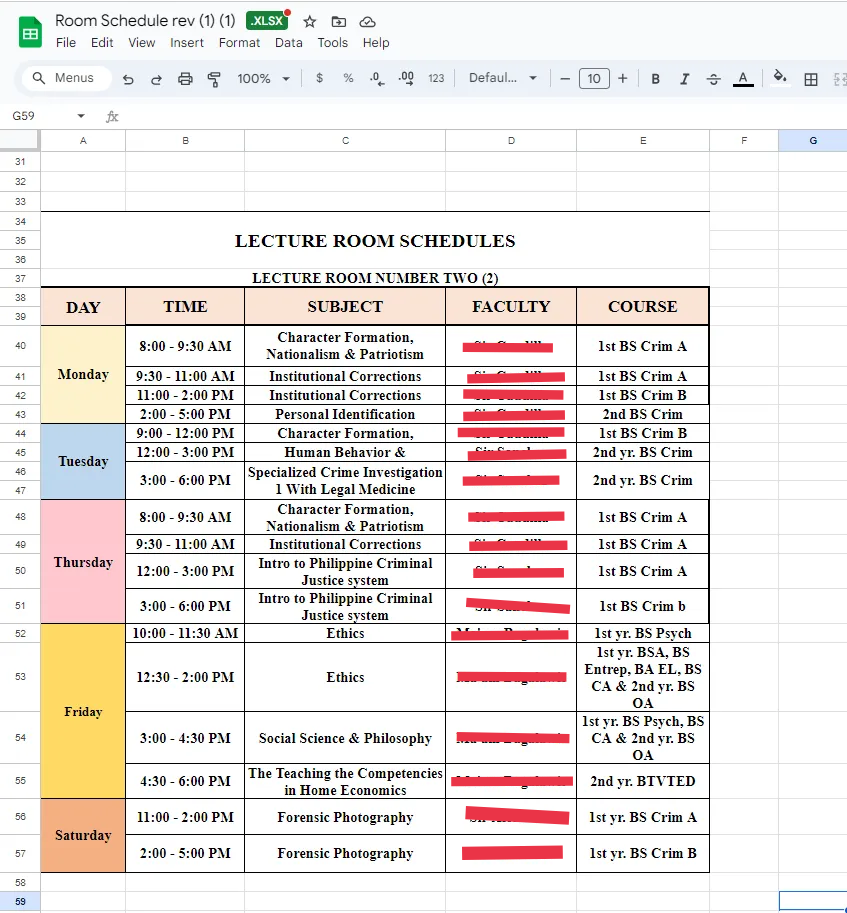847x913 pixels.
Task: Toggle strikethrough formatting
Action: pyautogui.click(x=714, y=79)
